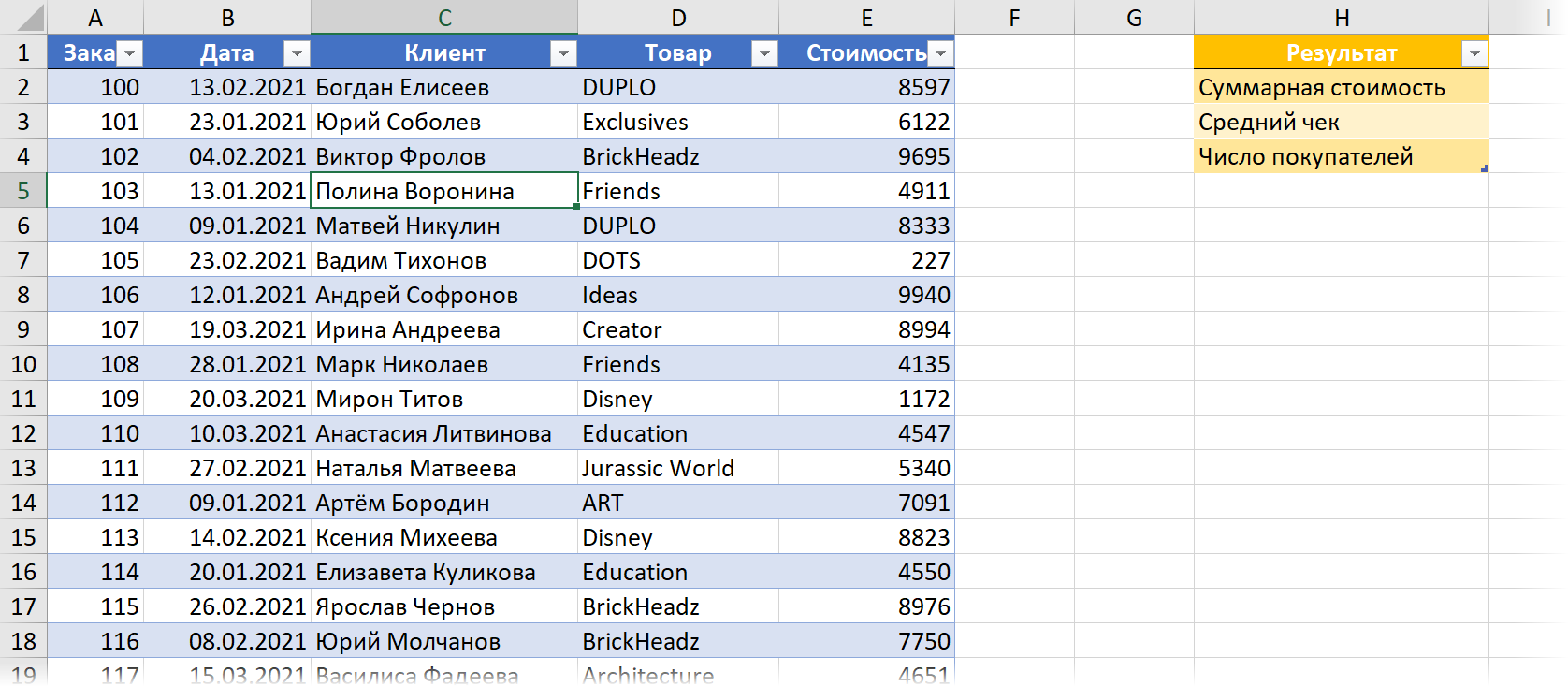The height and width of the screenshot is (686, 1568).
Task: Open the Дата column filter dropdown
Action: point(297,54)
